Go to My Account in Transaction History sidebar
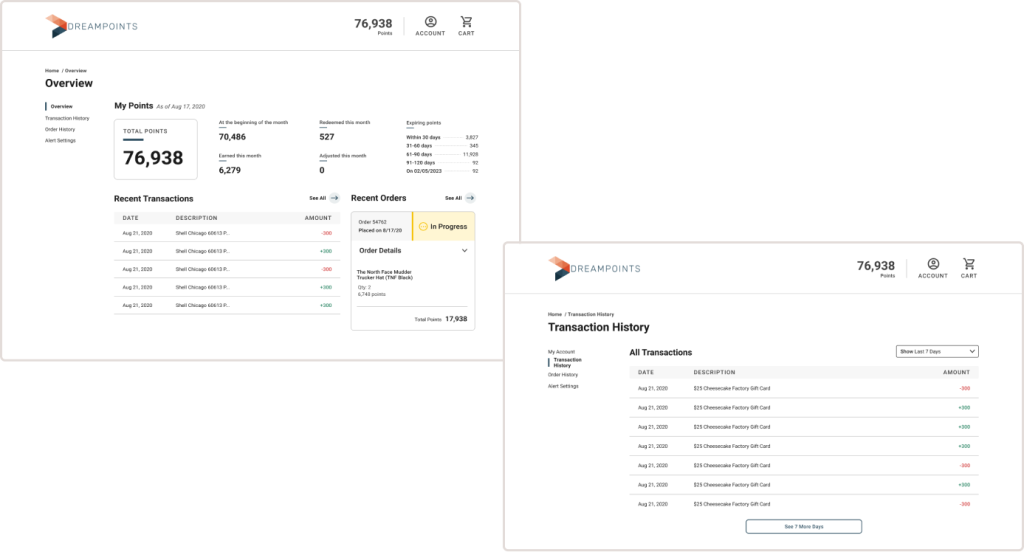 pos(561,352)
